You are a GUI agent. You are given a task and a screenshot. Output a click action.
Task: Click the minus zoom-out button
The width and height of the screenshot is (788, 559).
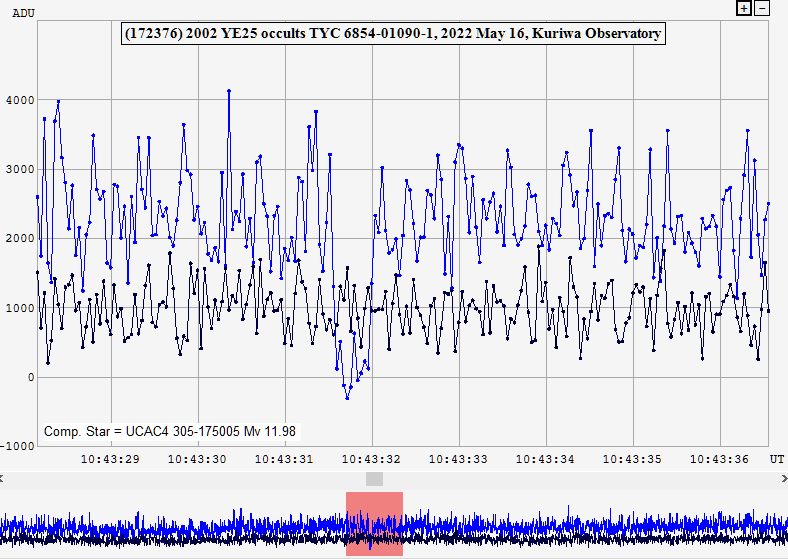(762, 8)
